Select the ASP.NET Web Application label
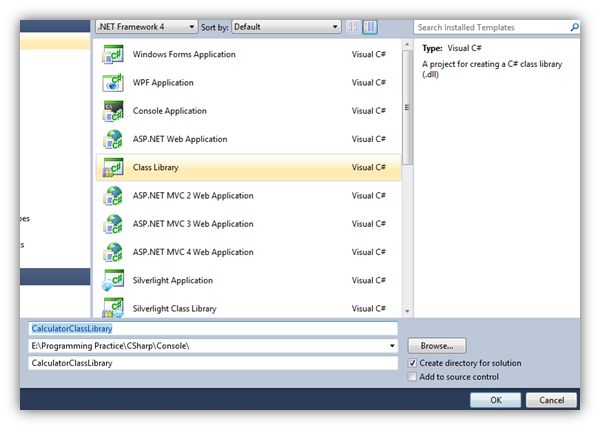Image resolution: width=600 pixels, height=430 pixels. (180, 139)
